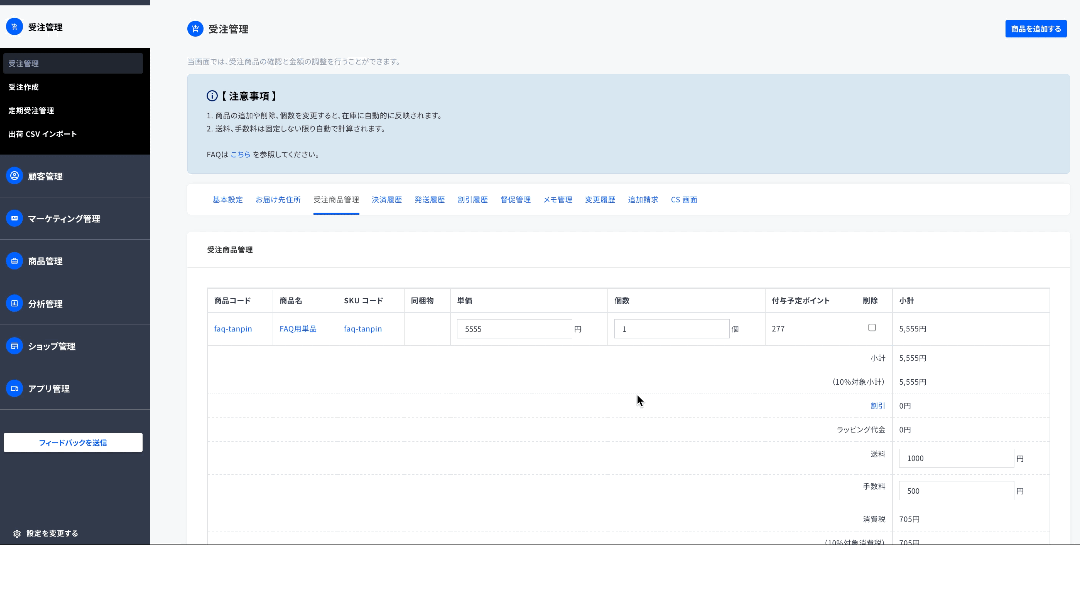Focus the 個数 field showing 1
The height and width of the screenshot is (608, 1080).
point(672,329)
